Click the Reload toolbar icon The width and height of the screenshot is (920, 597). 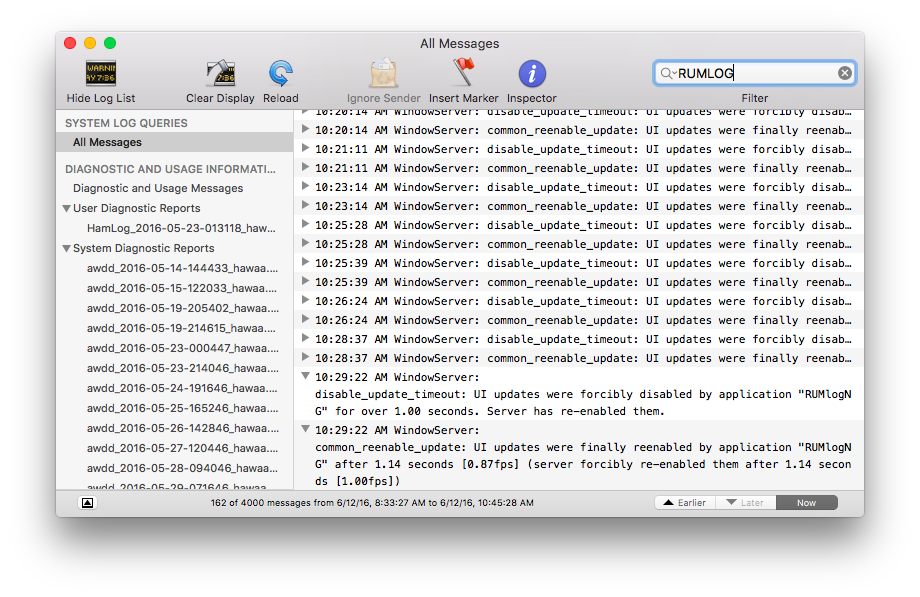pos(280,74)
